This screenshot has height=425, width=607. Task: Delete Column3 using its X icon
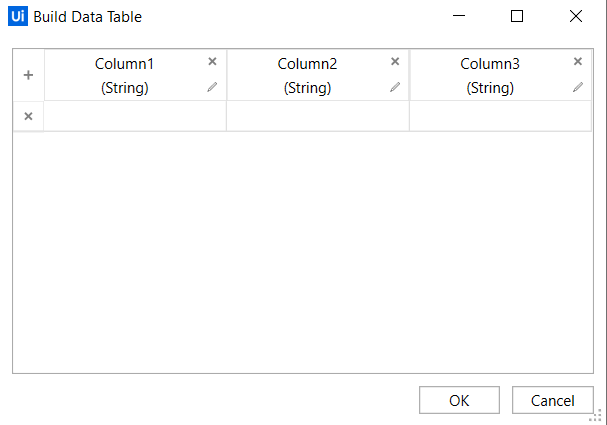(578, 61)
